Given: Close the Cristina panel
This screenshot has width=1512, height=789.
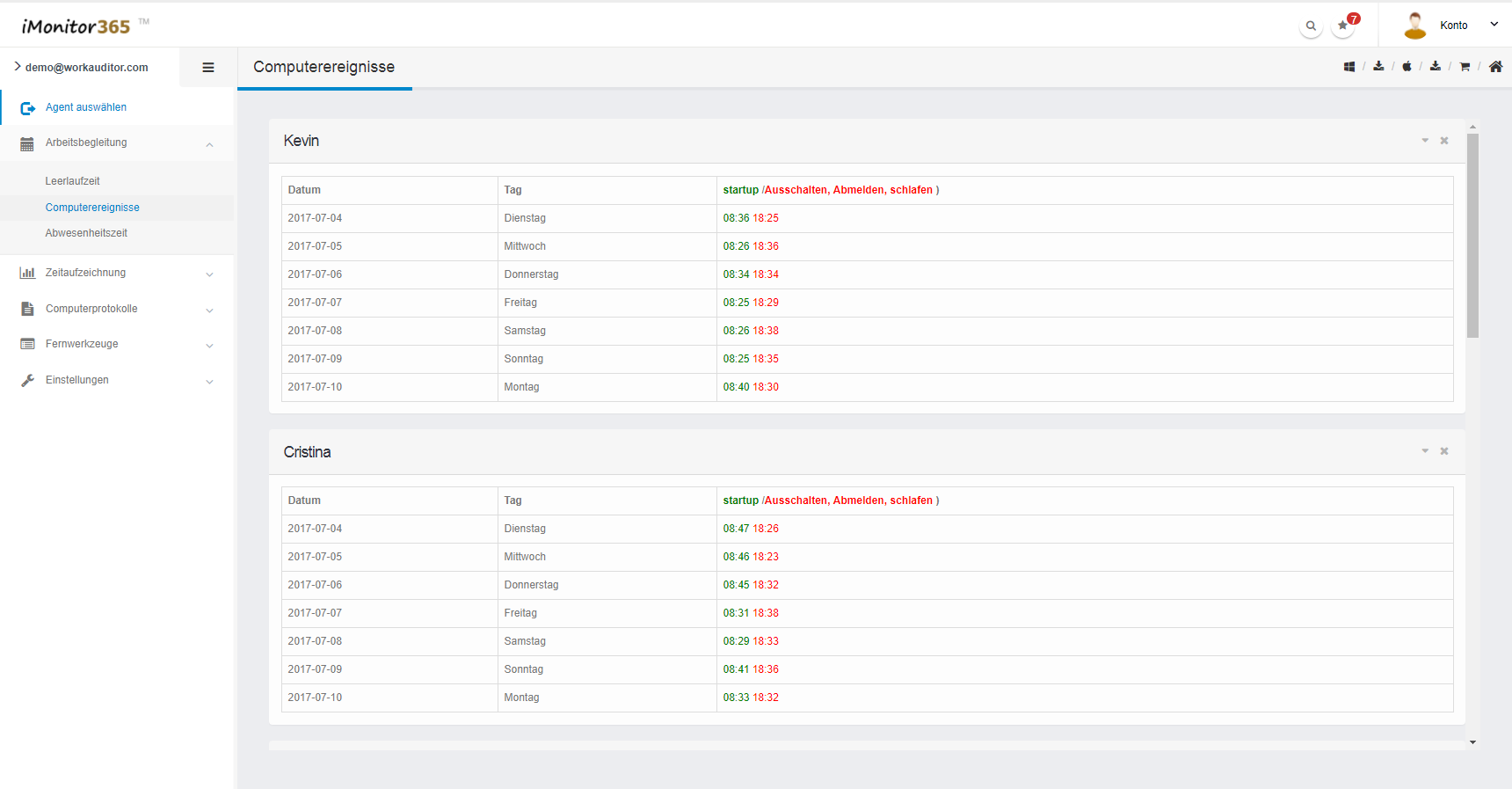Looking at the screenshot, I should 1444,451.
